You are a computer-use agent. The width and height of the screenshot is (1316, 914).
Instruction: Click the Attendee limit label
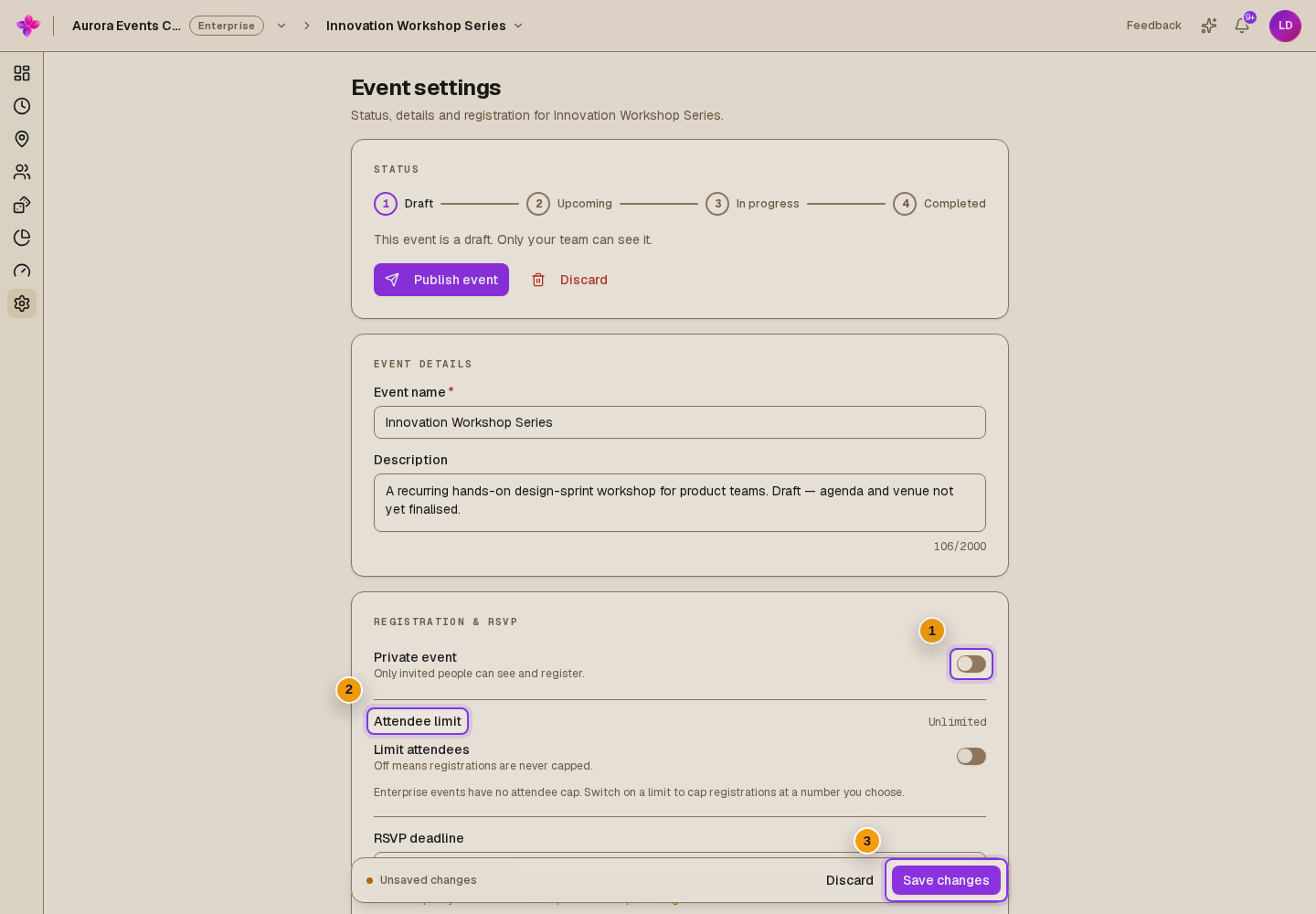418,721
